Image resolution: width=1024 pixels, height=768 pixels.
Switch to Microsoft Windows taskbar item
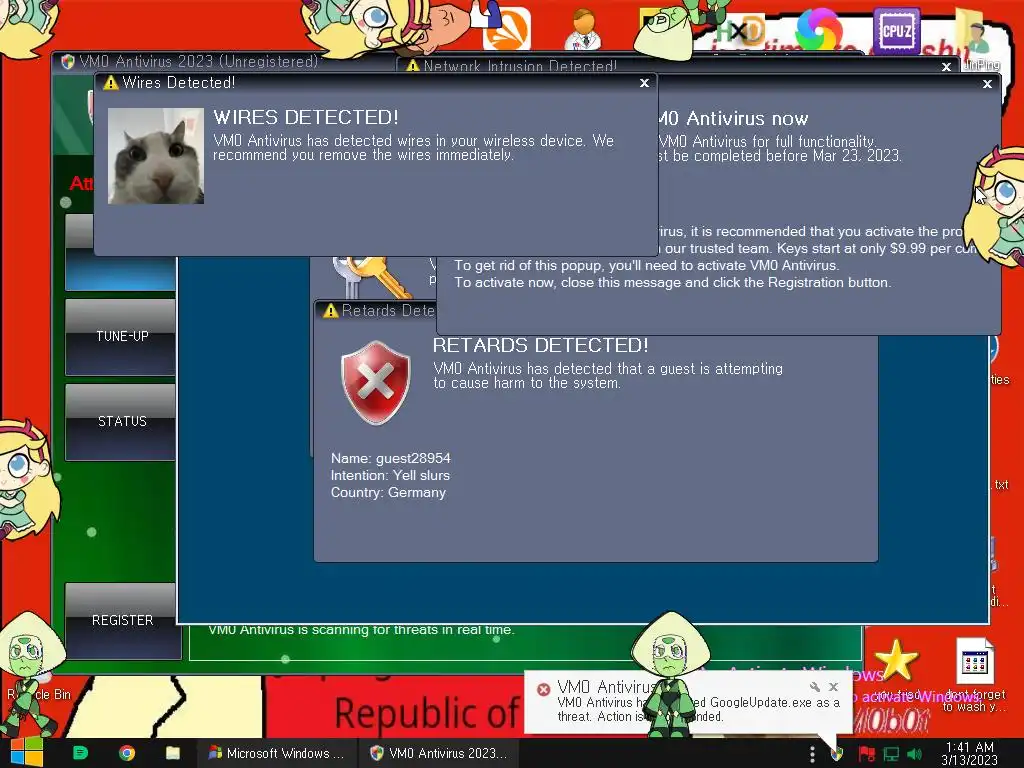(276, 753)
